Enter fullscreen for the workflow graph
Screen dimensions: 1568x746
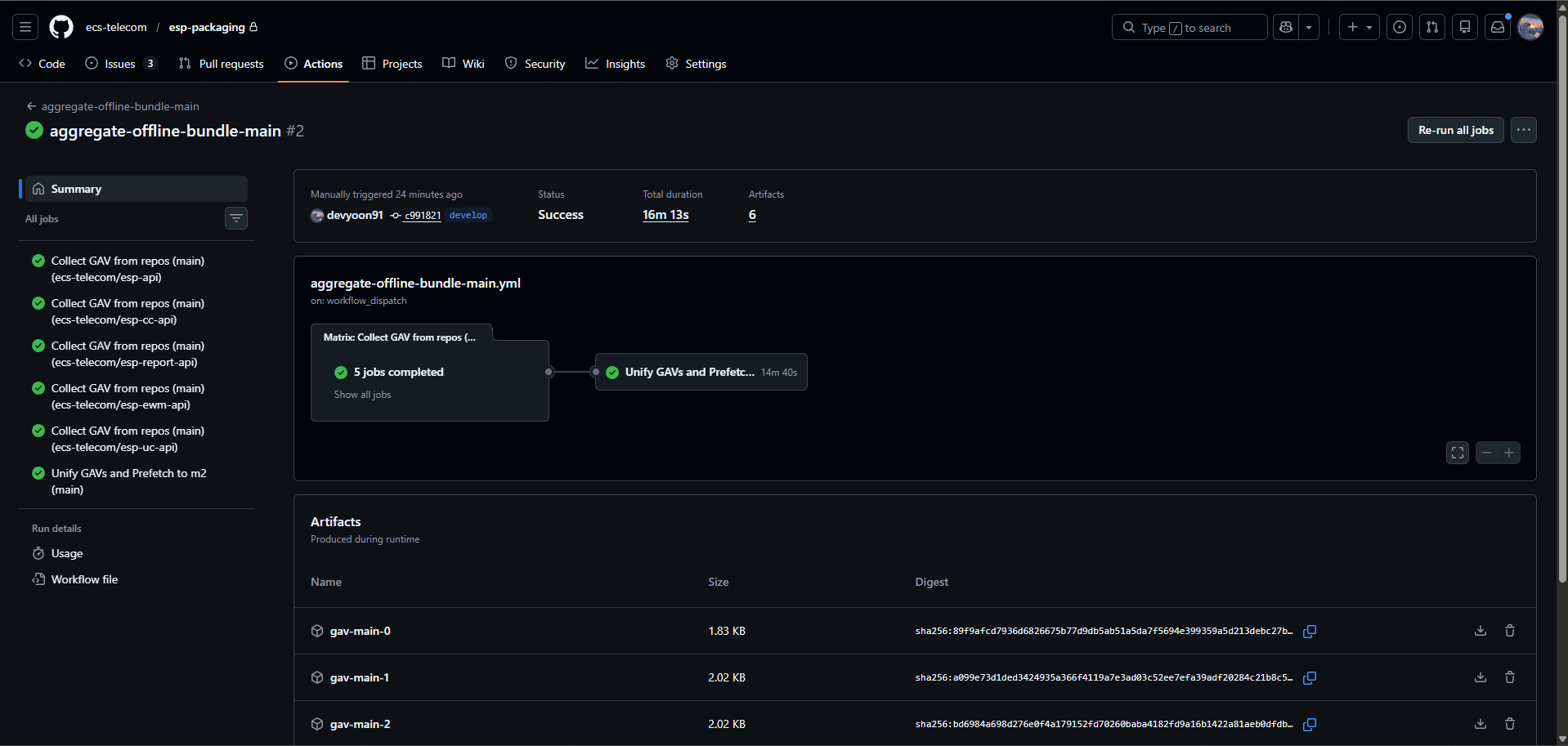pos(1458,453)
